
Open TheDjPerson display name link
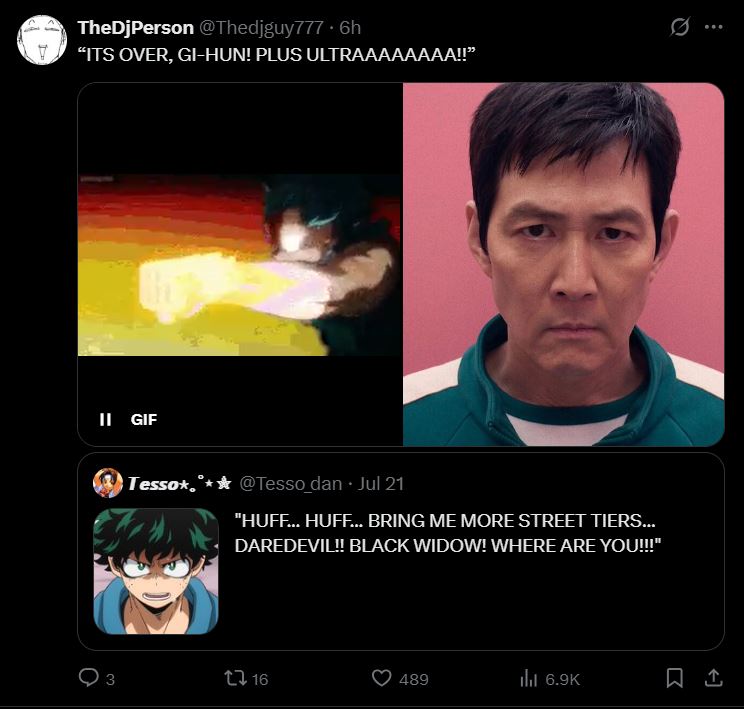point(136,28)
